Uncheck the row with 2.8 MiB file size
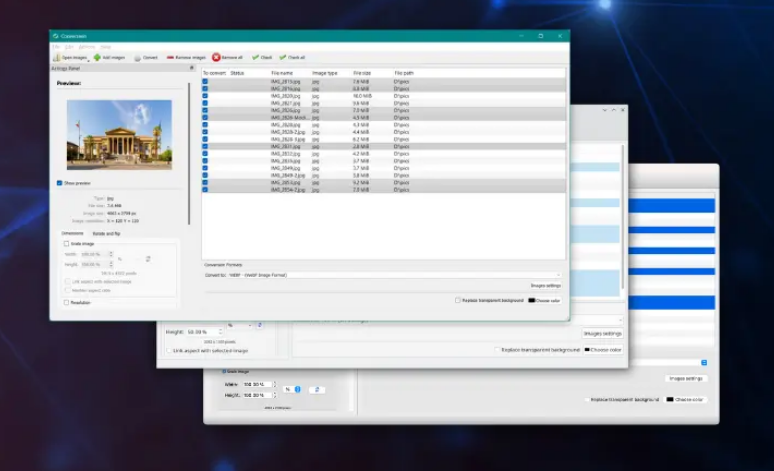Viewport: 774px width, 471px height. 205,147
